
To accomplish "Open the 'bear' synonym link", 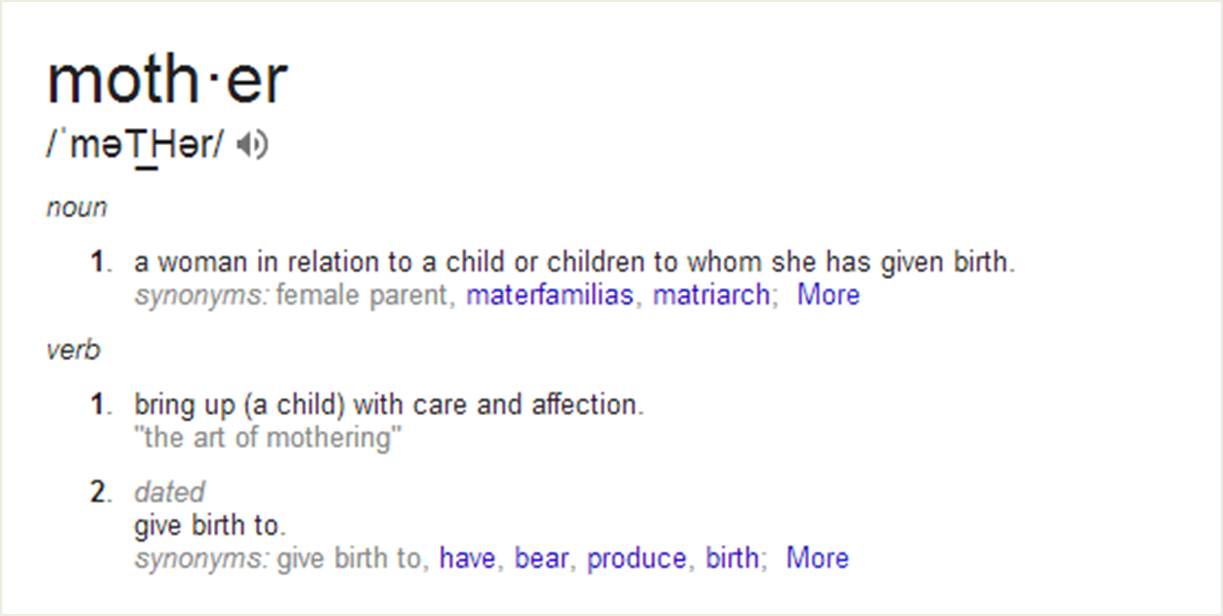I will click(x=541, y=558).
